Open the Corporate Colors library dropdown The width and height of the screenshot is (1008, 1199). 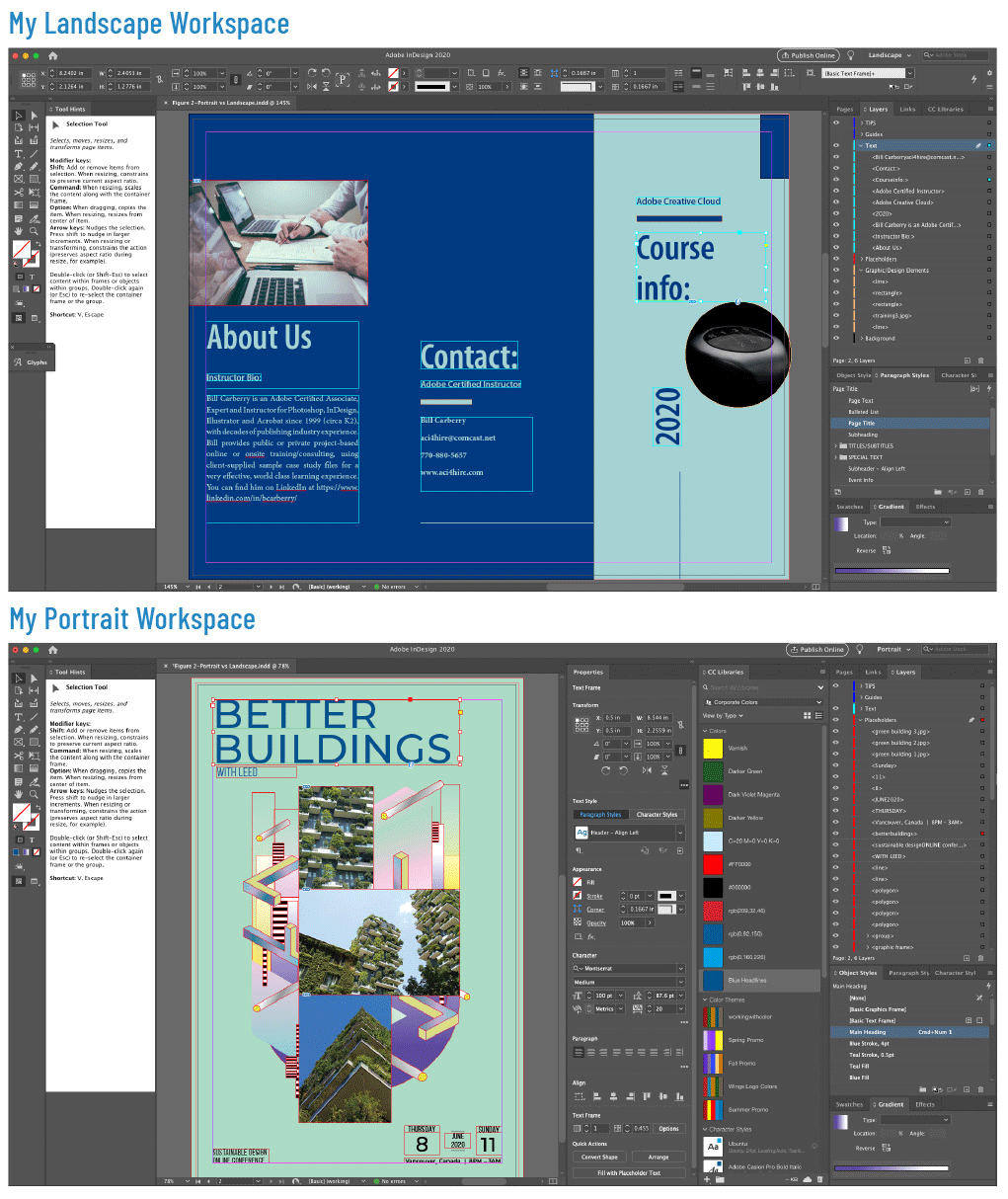[763, 702]
